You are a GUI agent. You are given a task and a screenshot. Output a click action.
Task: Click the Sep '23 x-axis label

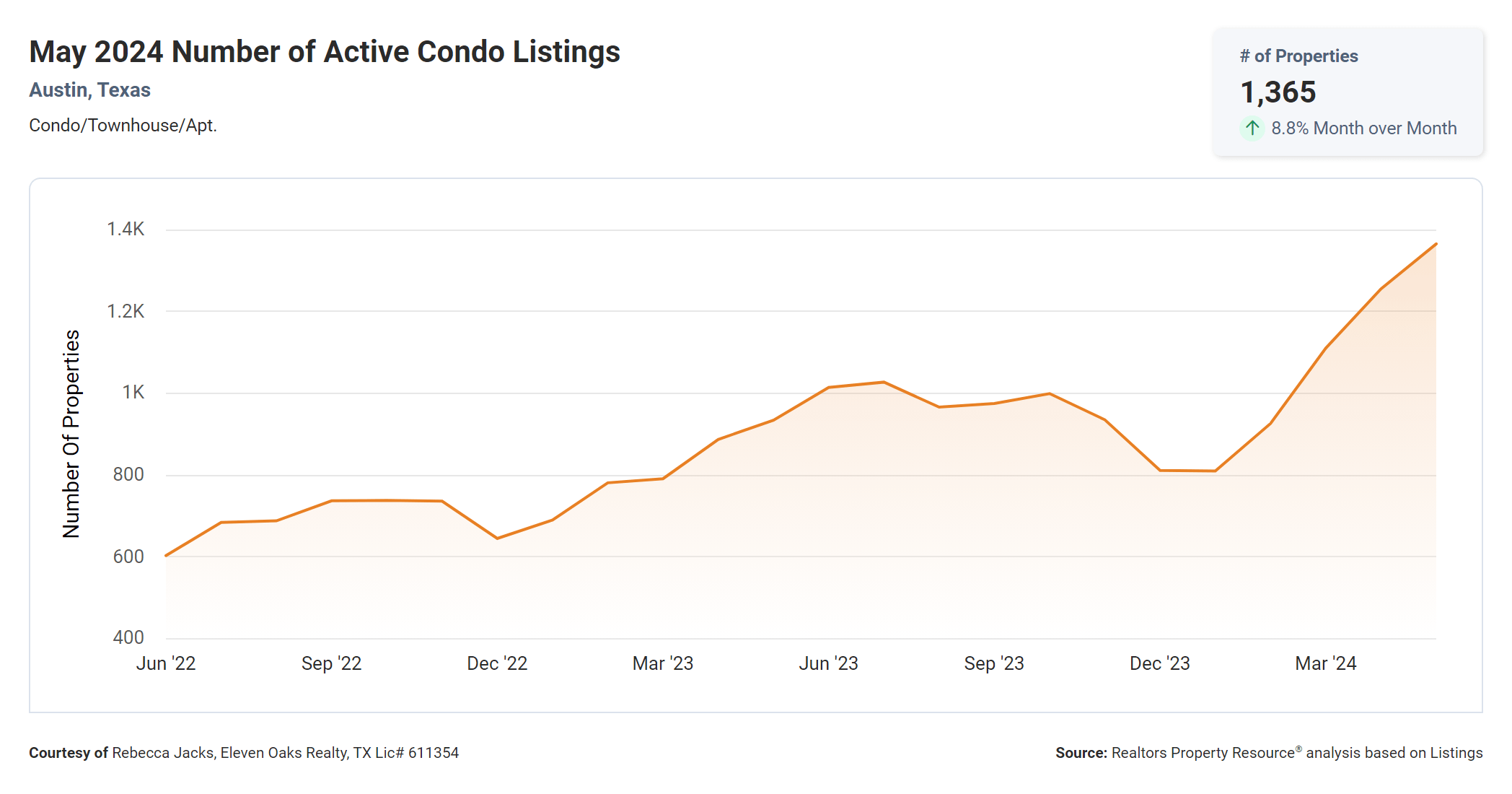tap(994, 663)
